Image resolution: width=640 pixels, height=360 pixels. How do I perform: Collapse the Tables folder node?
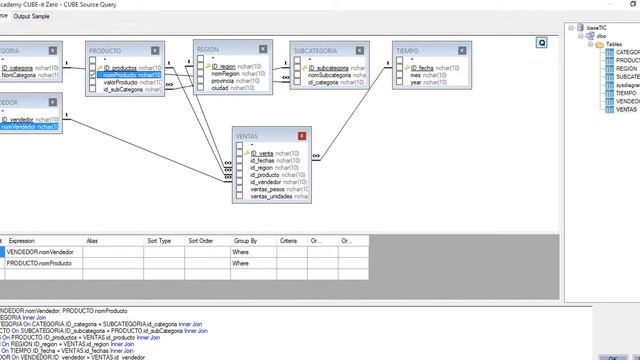(590, 44)
